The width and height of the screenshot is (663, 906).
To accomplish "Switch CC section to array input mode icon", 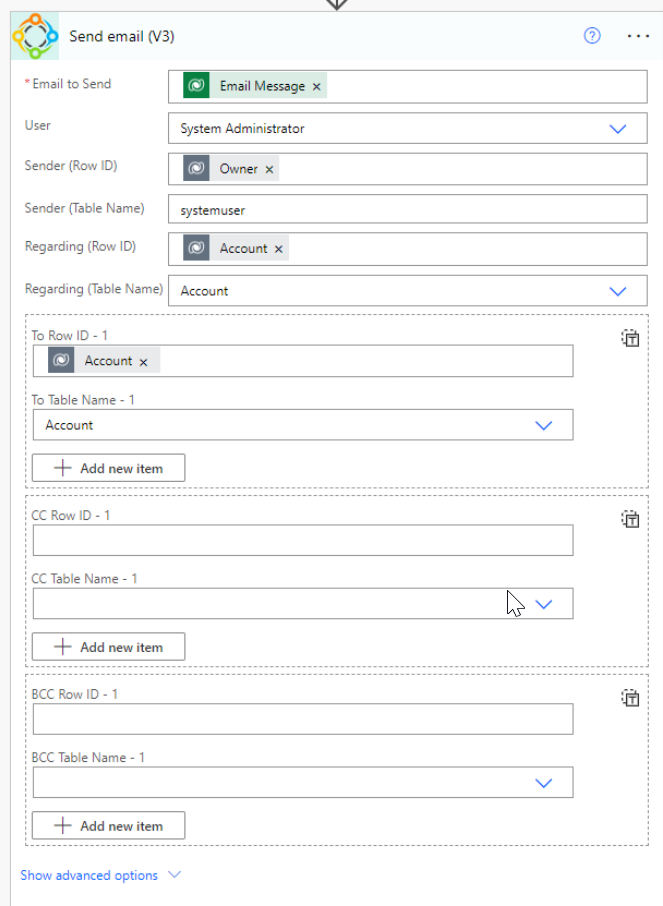I will click(630, 519).
